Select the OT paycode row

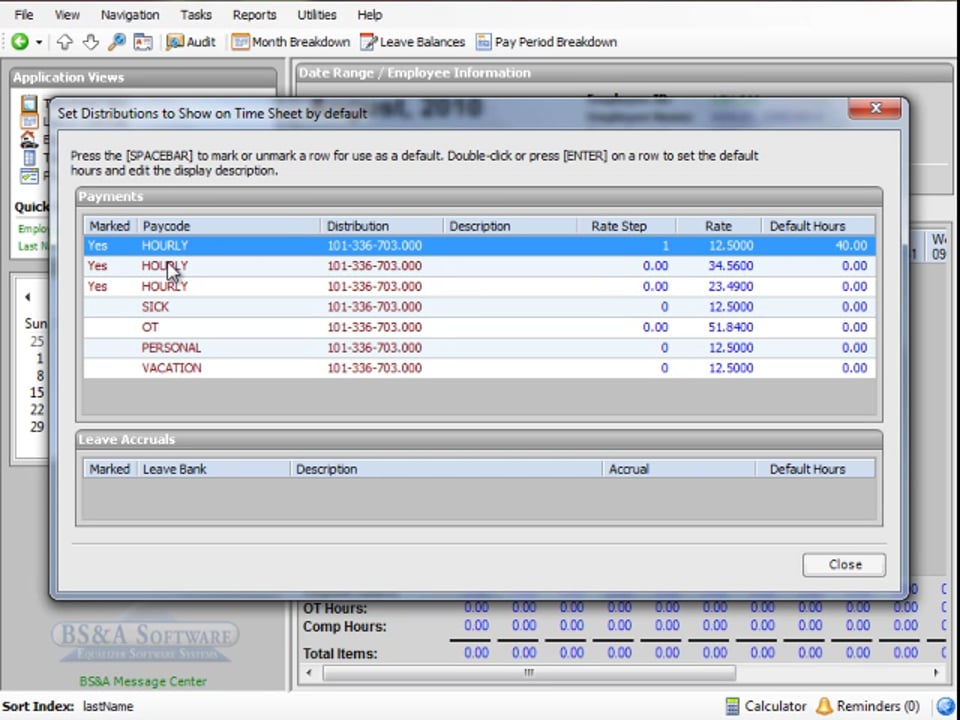[x=479, y=327]
